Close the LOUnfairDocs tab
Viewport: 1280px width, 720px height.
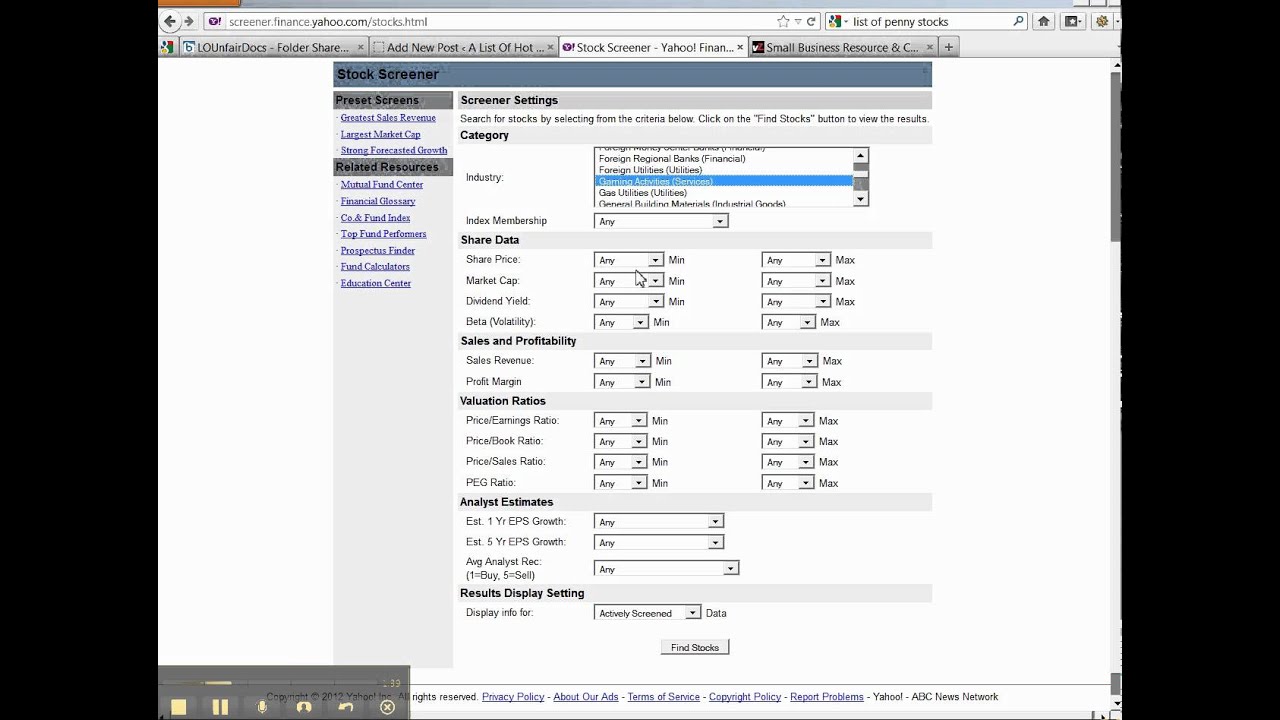point(361,47)
